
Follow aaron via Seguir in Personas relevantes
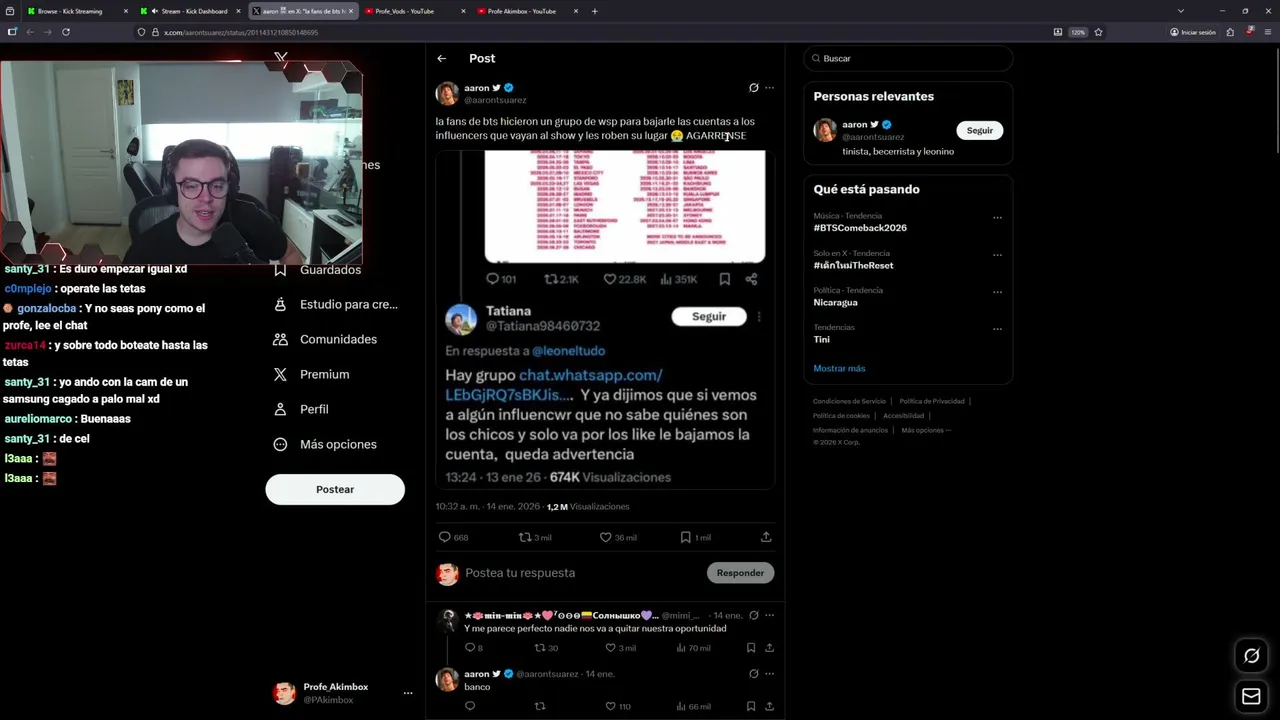[x=980, y=130]
